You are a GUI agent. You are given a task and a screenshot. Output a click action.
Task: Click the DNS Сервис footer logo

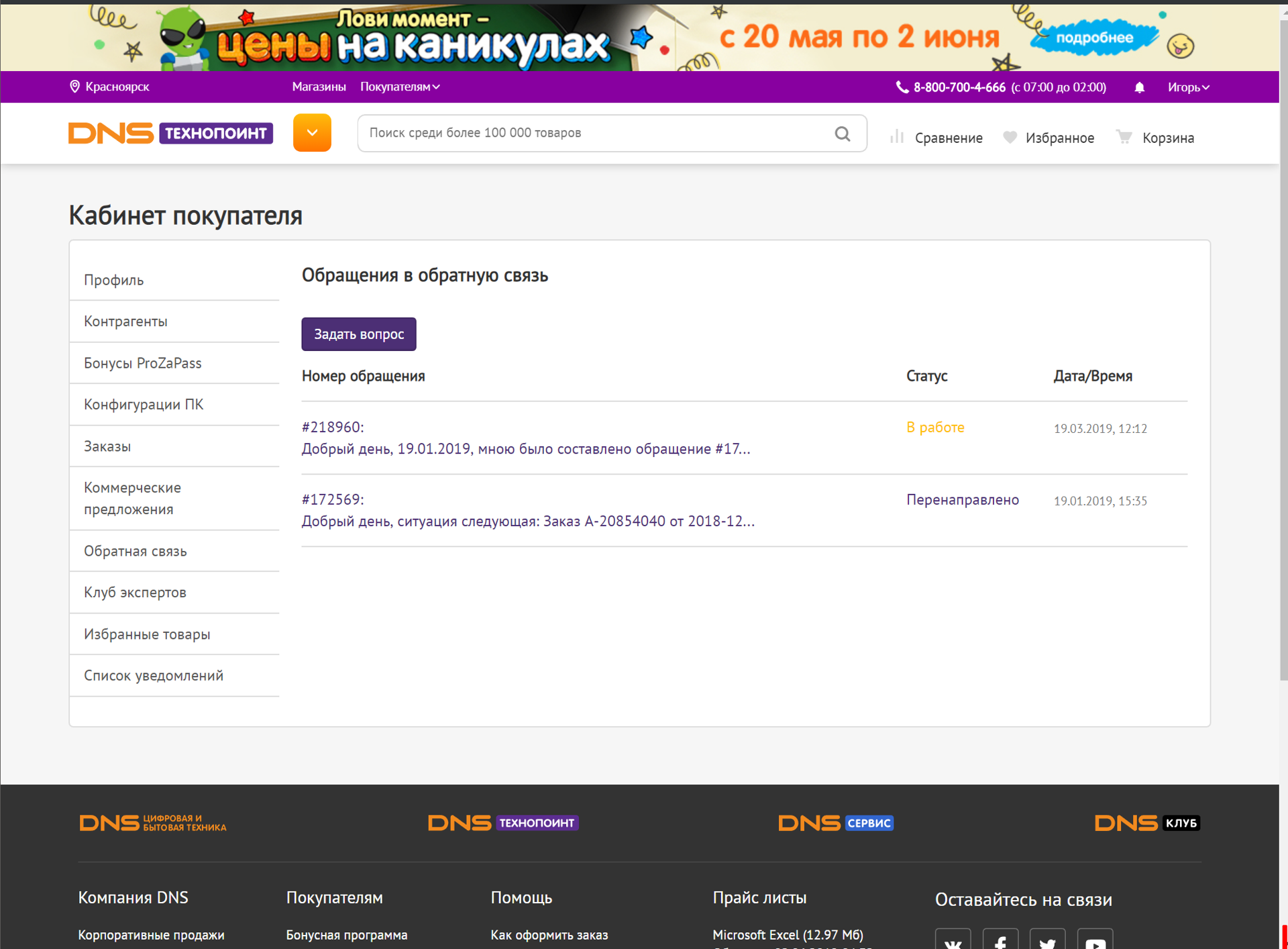click(836, 823)
